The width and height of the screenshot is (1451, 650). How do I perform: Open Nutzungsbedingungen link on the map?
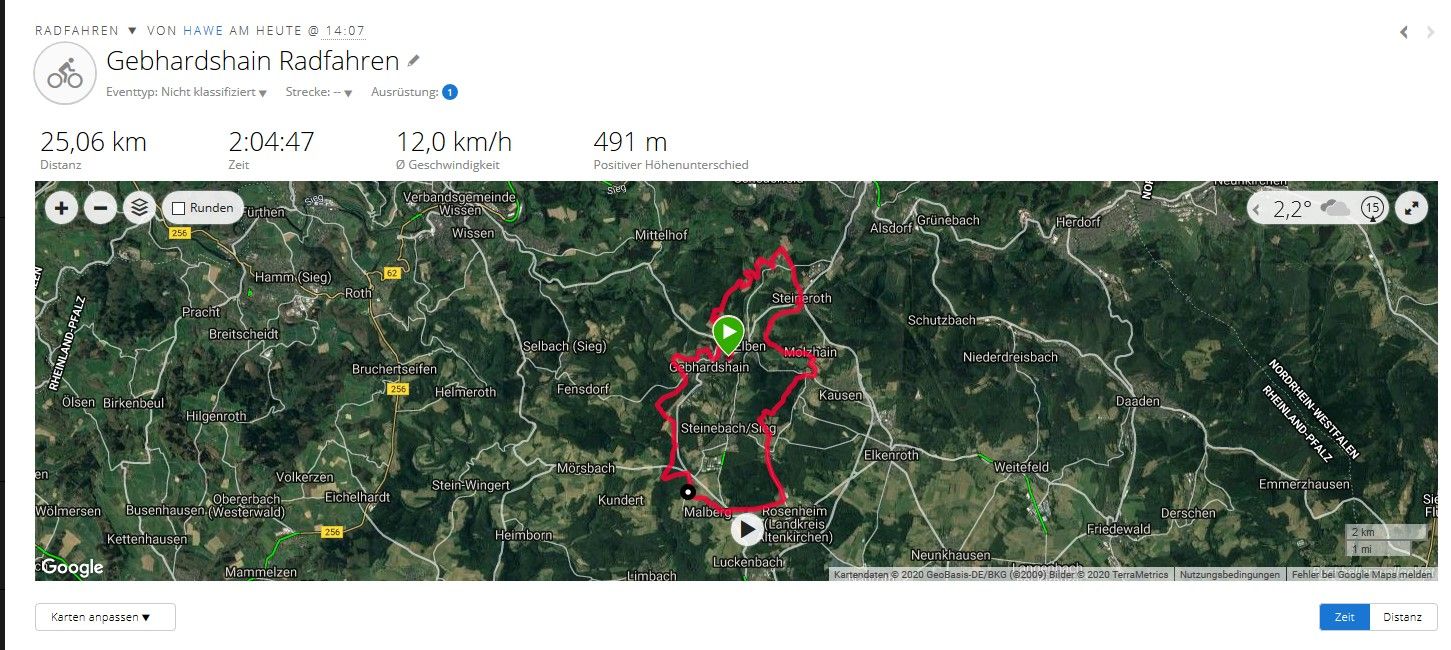click(1229, 575)
